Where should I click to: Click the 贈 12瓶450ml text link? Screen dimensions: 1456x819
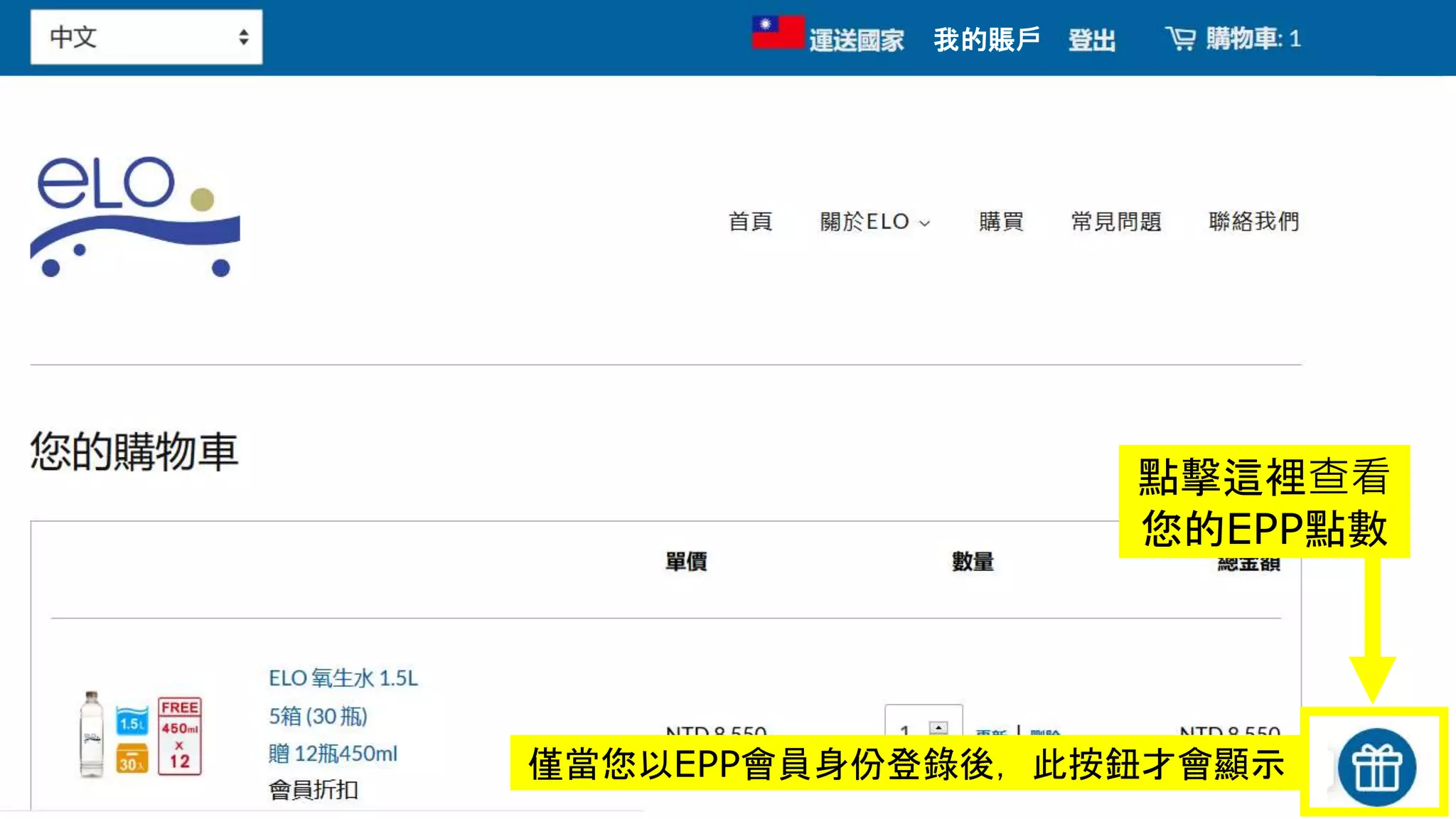coord(333,754)
